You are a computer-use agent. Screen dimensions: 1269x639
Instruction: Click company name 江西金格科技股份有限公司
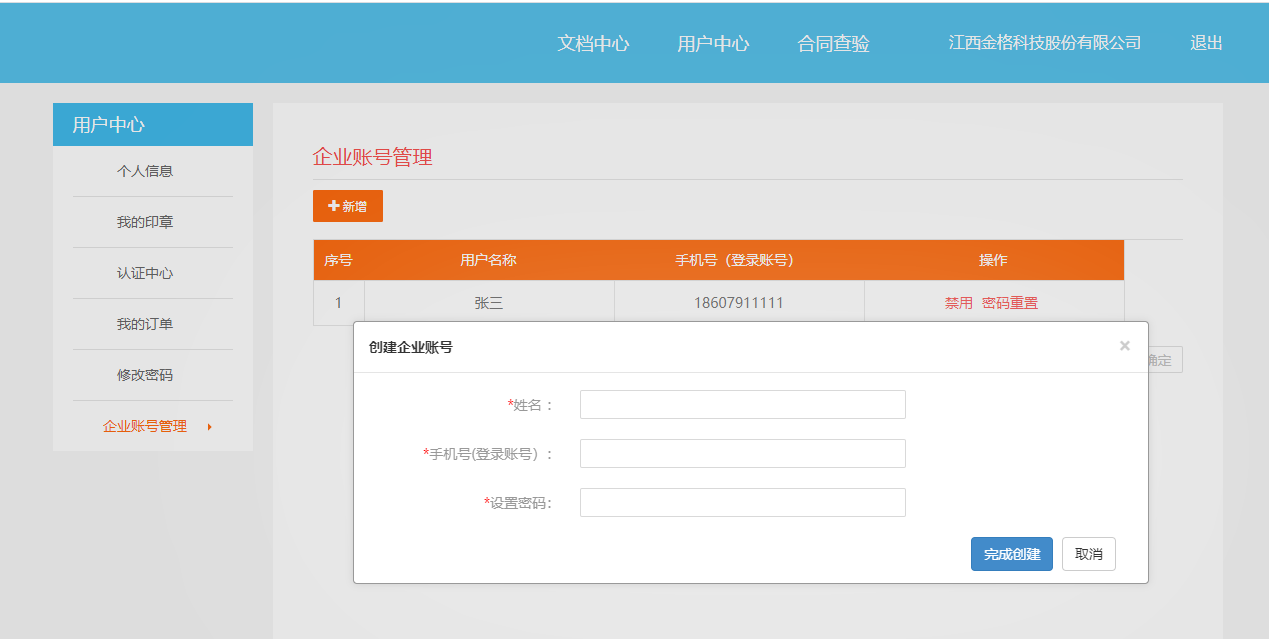(x=1044, y=43)
